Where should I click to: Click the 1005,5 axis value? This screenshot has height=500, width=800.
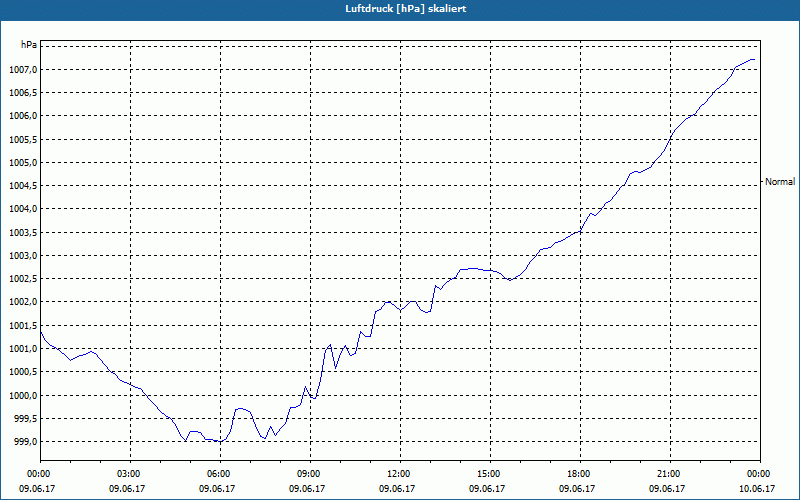pos(23,139)
